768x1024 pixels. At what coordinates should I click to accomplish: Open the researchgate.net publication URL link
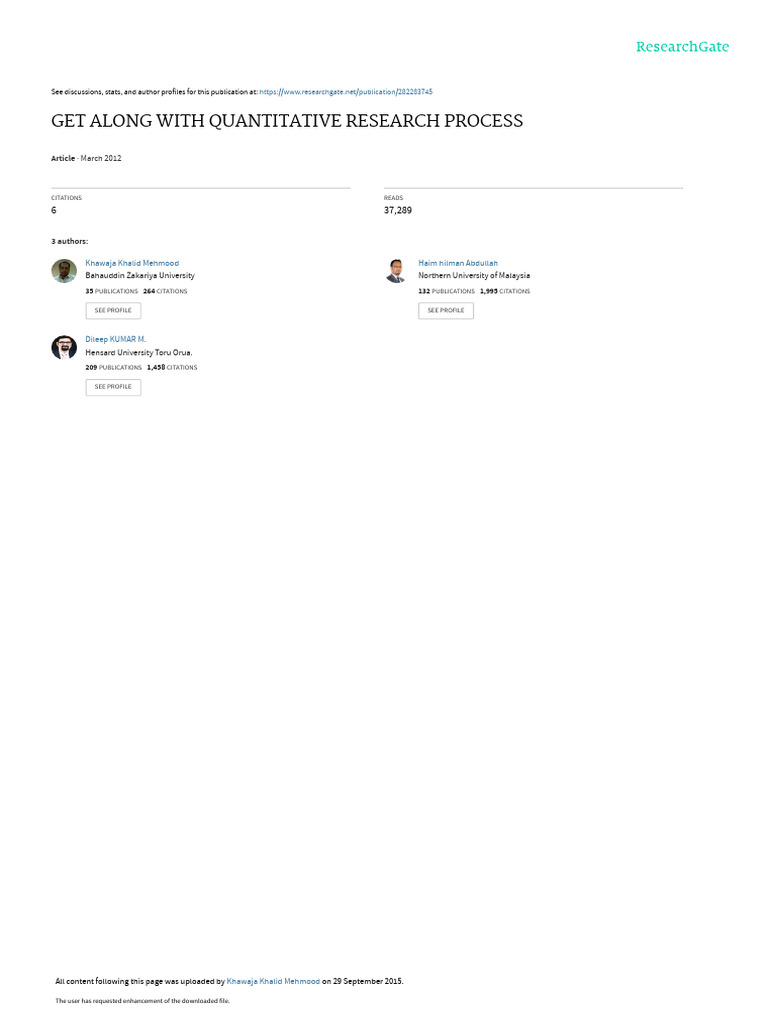345,92
